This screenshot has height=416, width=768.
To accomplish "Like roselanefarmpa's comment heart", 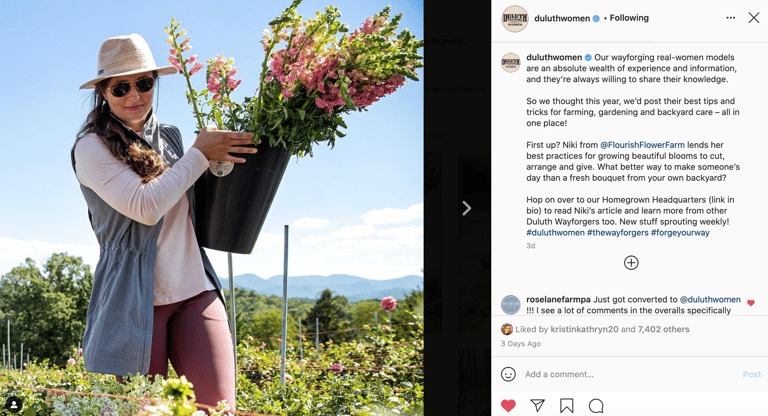I will (x=750, y=303).
